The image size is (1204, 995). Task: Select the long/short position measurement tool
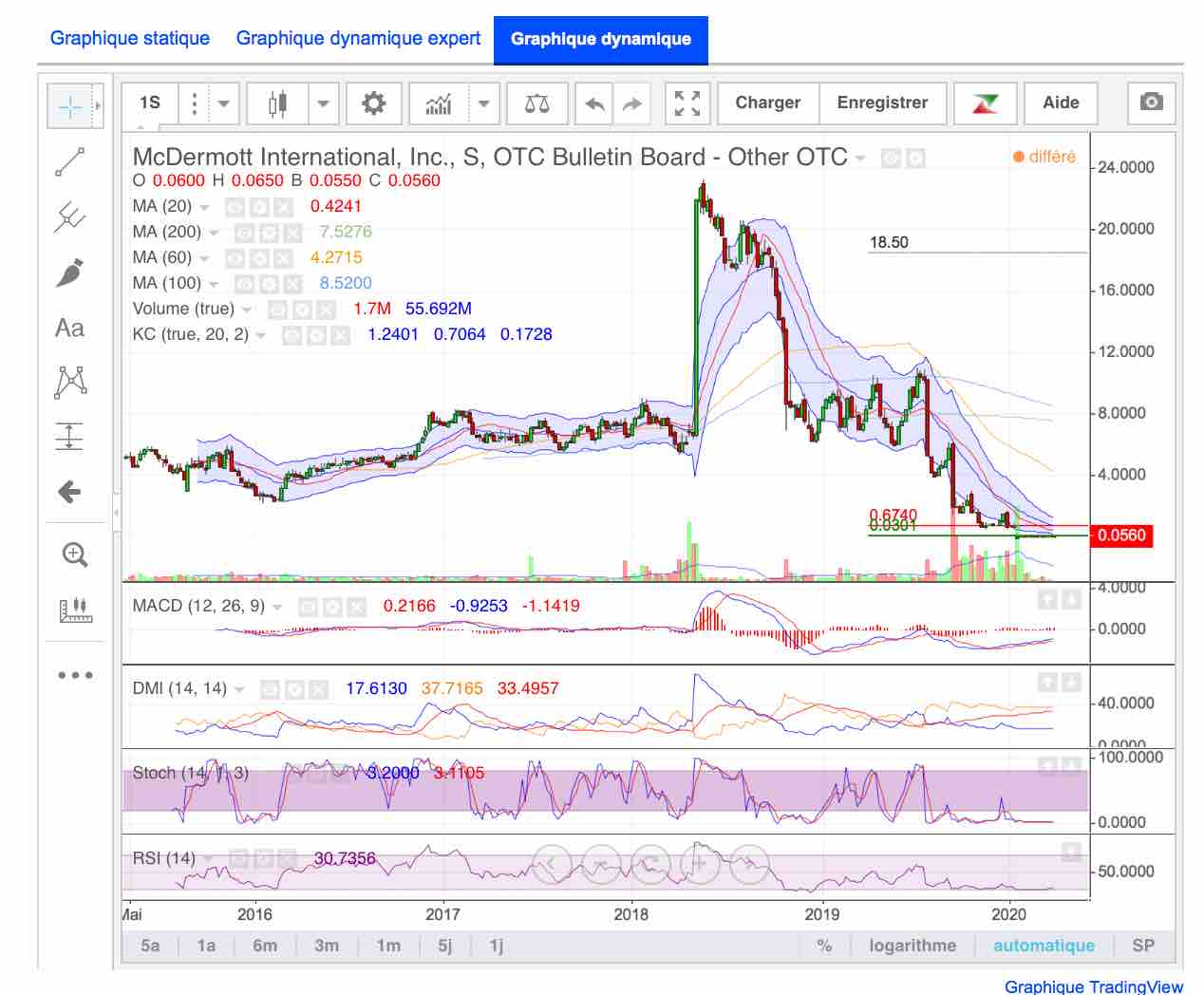point(70,437)
